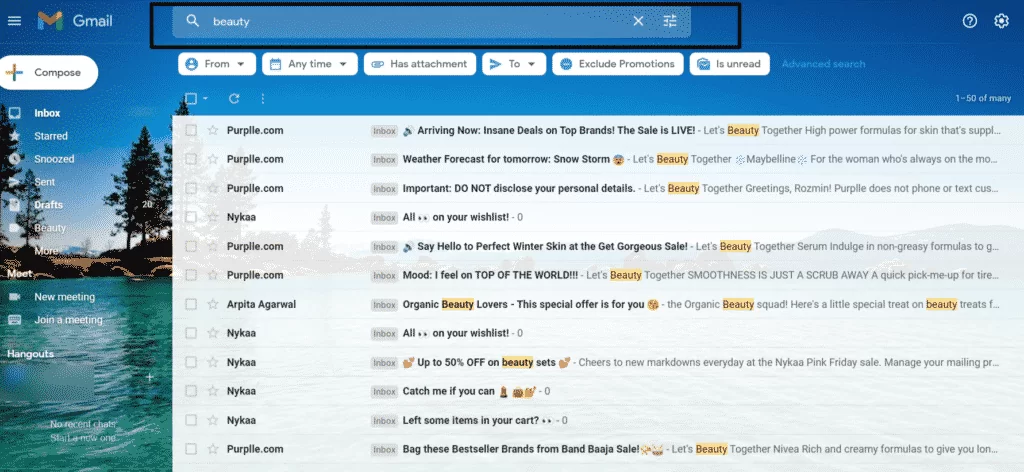Click the Gmail logo
This screenshot has height=472, width=1024.
[74, 21]
